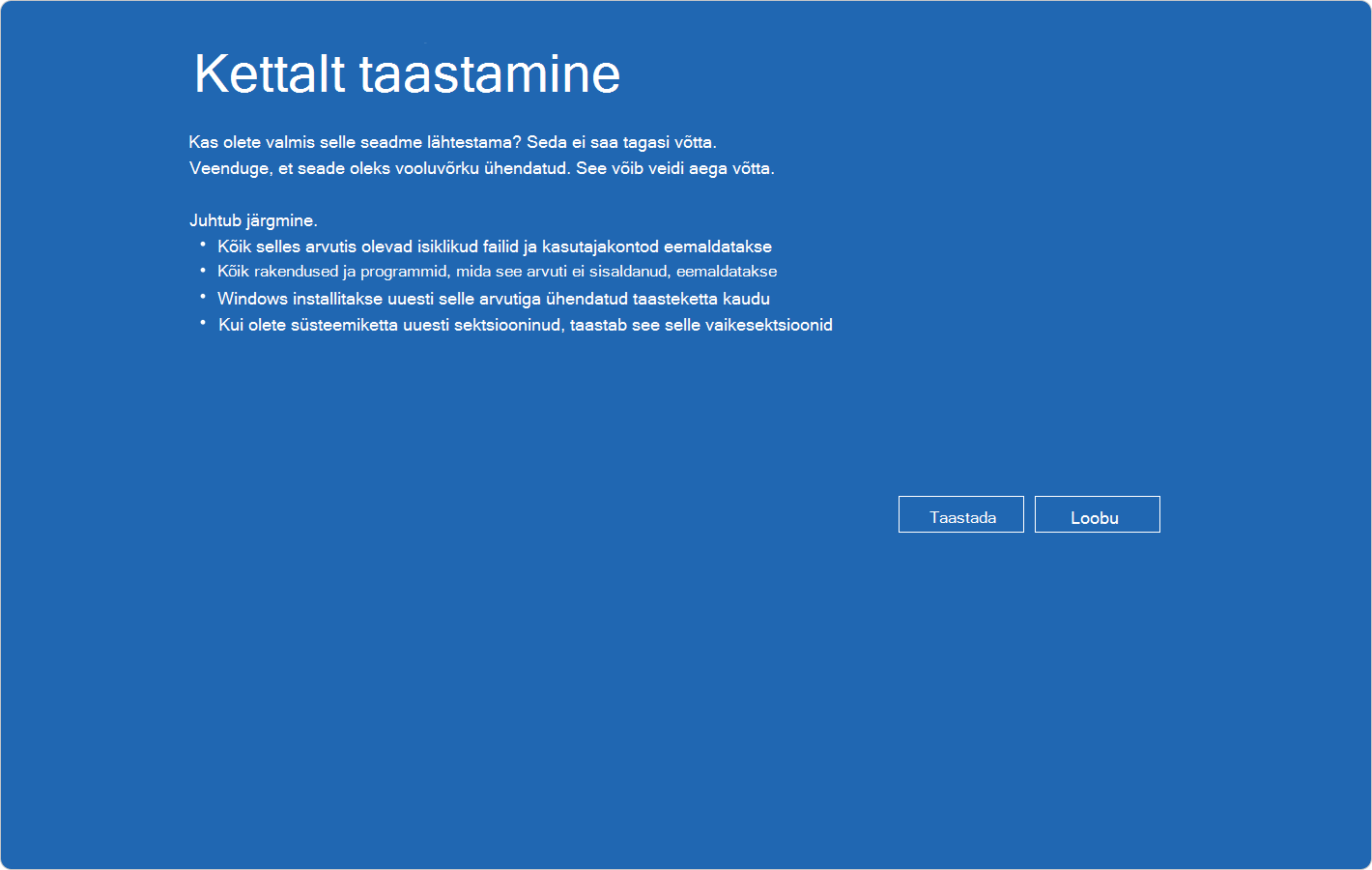
Task: Click the 'Juhtub järgmine.' text
Action: coord(253,220)
